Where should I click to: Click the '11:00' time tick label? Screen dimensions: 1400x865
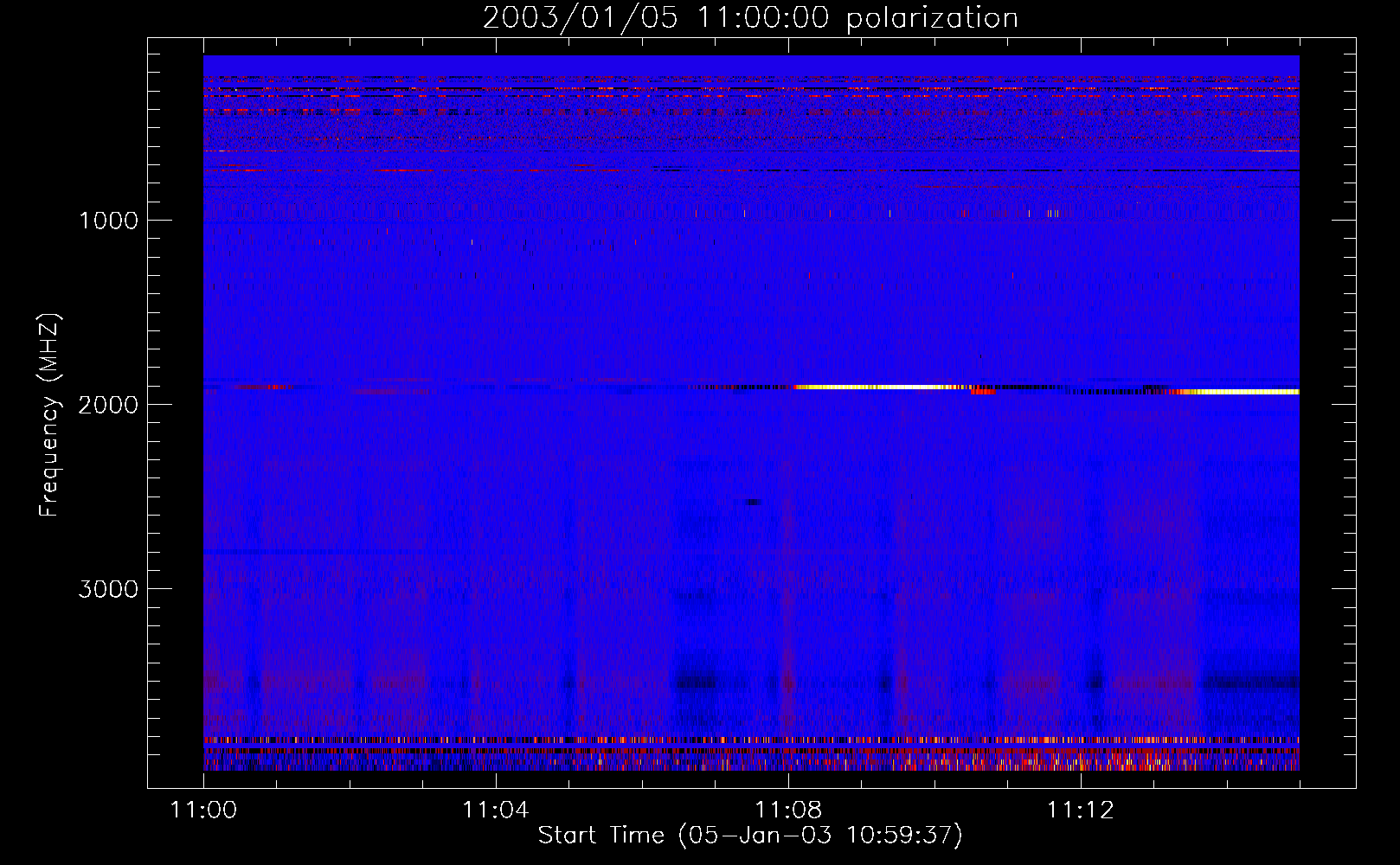pos(203,811)
